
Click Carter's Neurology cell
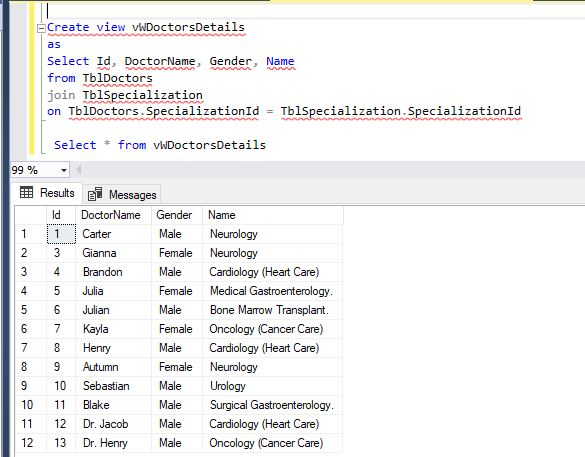click(x=272, y=234)
